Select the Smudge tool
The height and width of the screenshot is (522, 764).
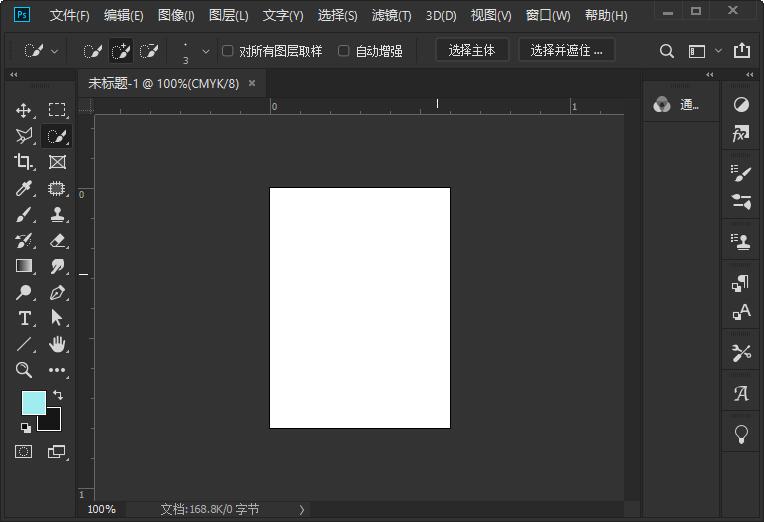[57, 266]
